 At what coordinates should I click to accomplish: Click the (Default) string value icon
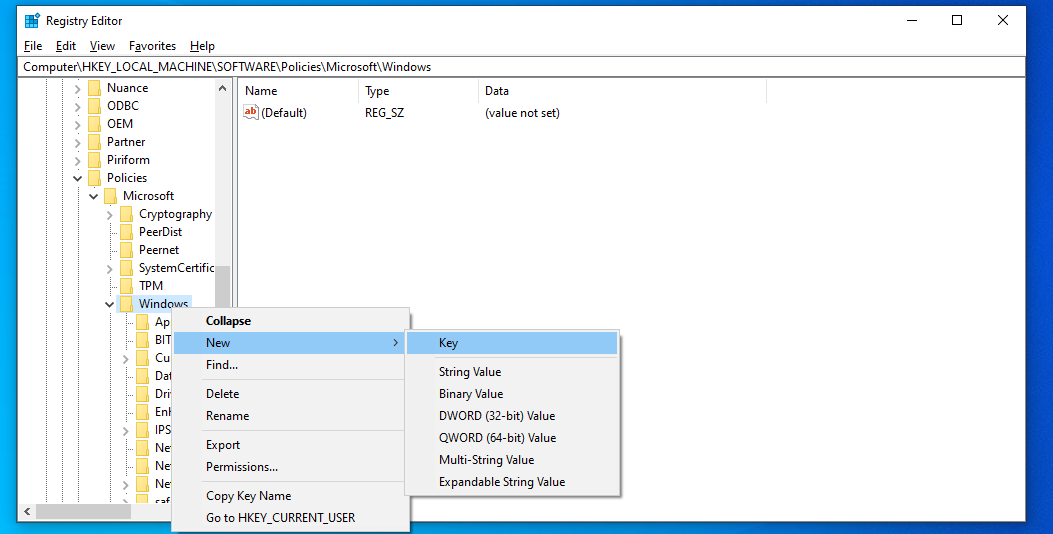(x=250, y=112)
